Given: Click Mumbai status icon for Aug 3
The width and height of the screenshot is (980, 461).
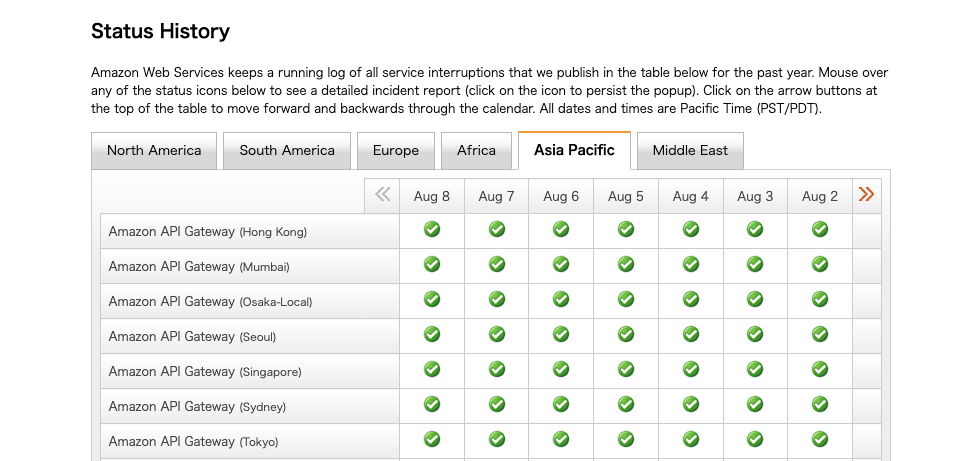Looking at the screenshot, I should click(755, 264).
